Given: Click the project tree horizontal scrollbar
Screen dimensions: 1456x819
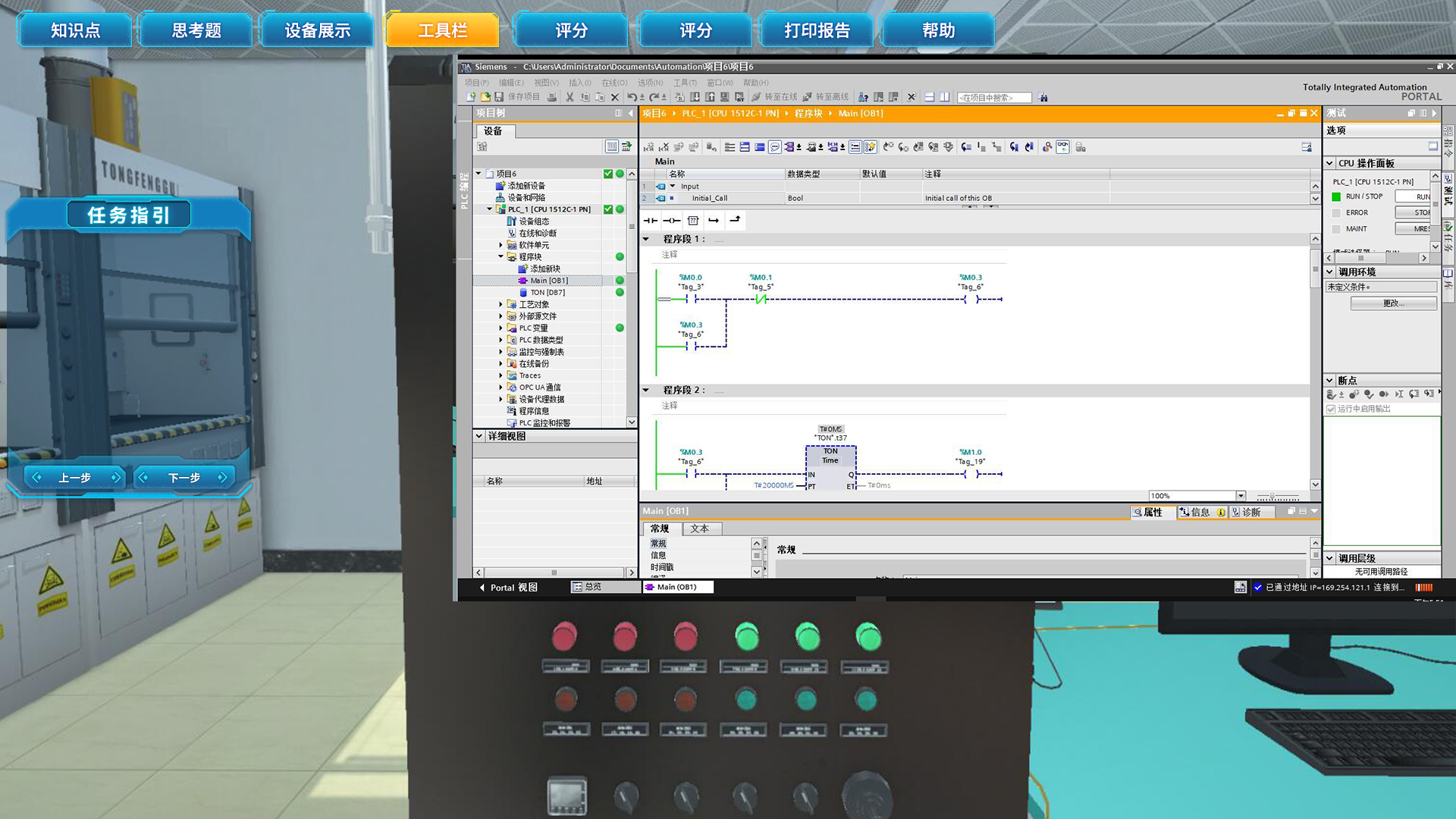Looking at the screenshot, I should (x=554, y=573).
